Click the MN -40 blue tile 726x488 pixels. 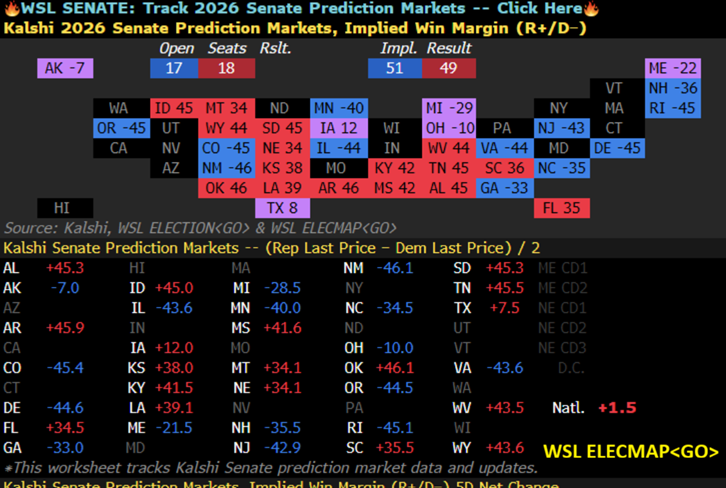339,108
